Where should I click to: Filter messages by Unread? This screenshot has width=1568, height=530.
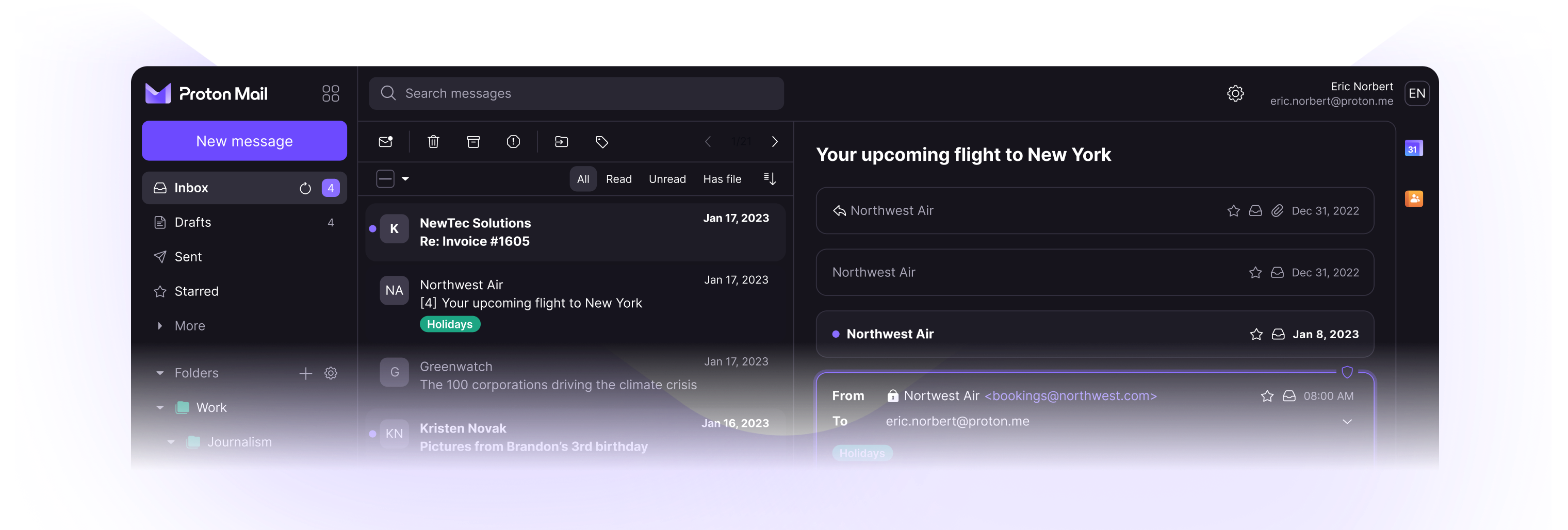click(x=666, y=179)
